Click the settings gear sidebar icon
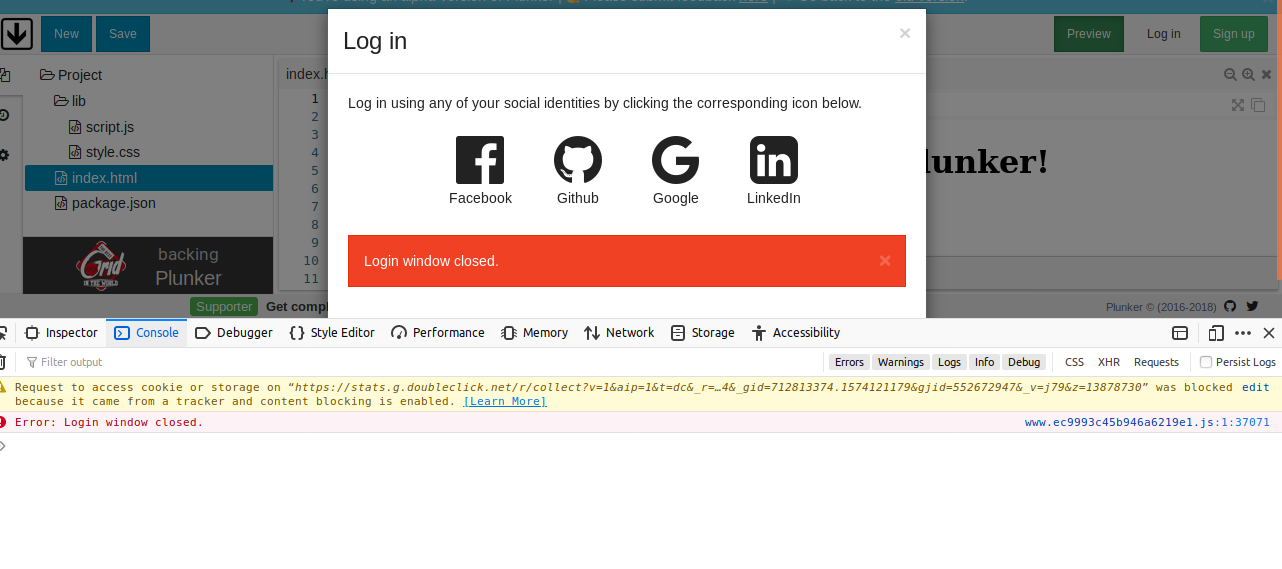 (4, 155)
